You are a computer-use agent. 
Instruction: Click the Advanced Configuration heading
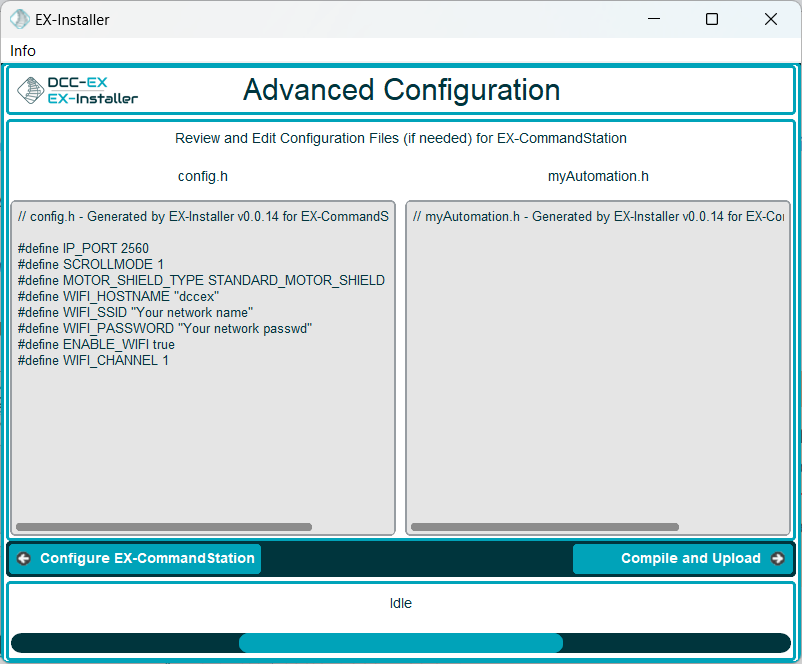[x=401, y=91]
